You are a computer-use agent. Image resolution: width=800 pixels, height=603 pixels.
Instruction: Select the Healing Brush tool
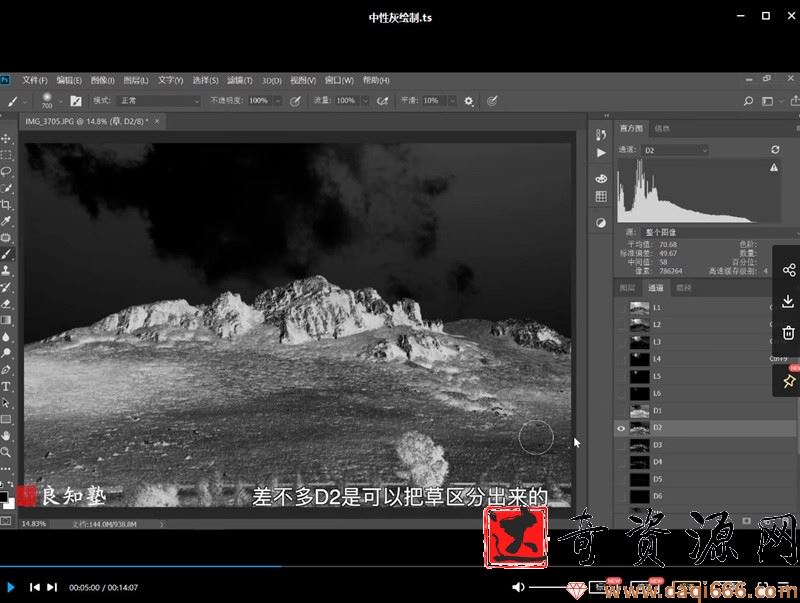[x=6, y=237]
